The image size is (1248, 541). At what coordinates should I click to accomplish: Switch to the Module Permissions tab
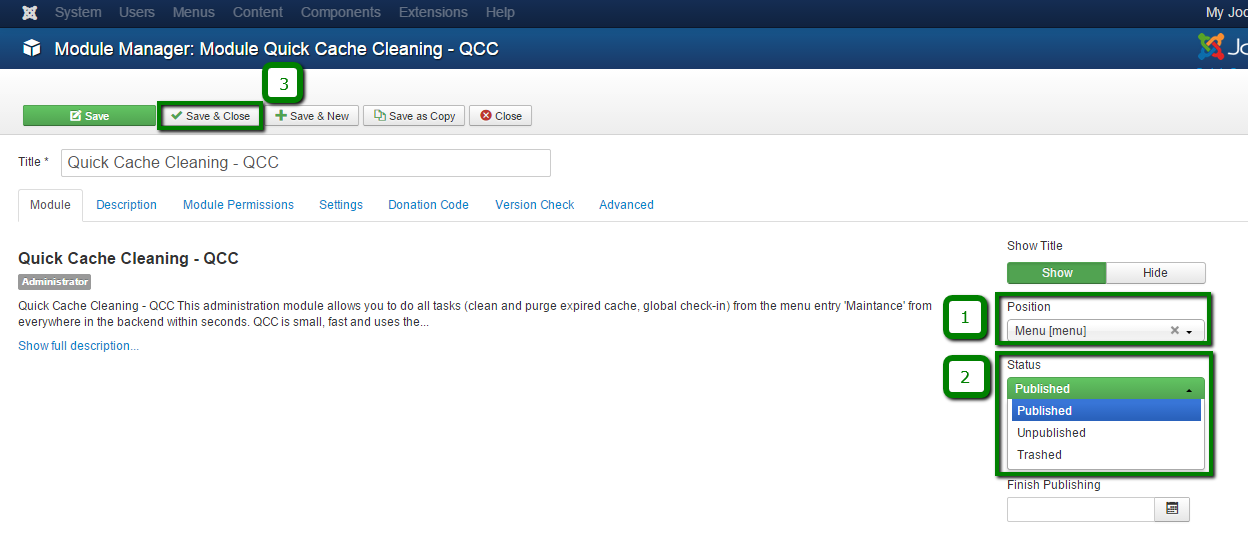(x=238, y=205)
